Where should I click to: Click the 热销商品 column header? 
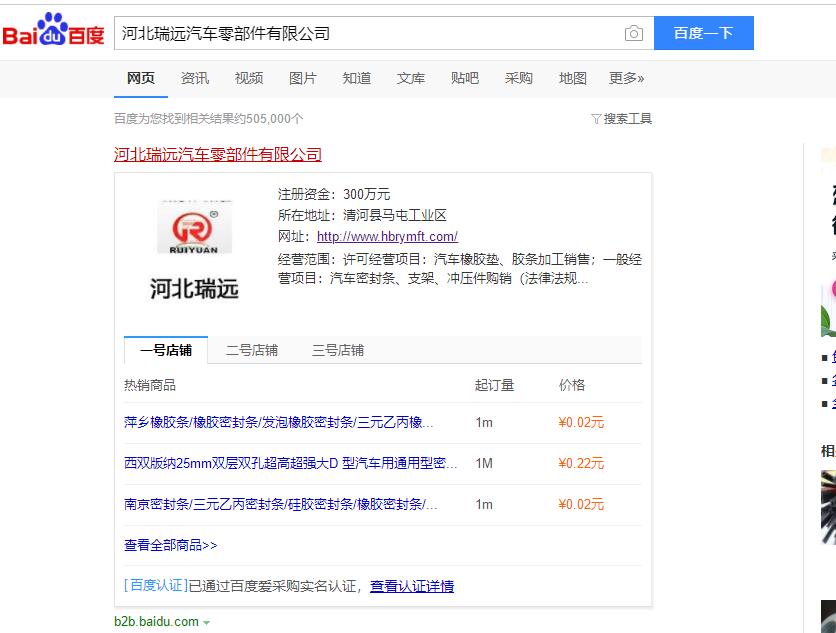[150, 385]
